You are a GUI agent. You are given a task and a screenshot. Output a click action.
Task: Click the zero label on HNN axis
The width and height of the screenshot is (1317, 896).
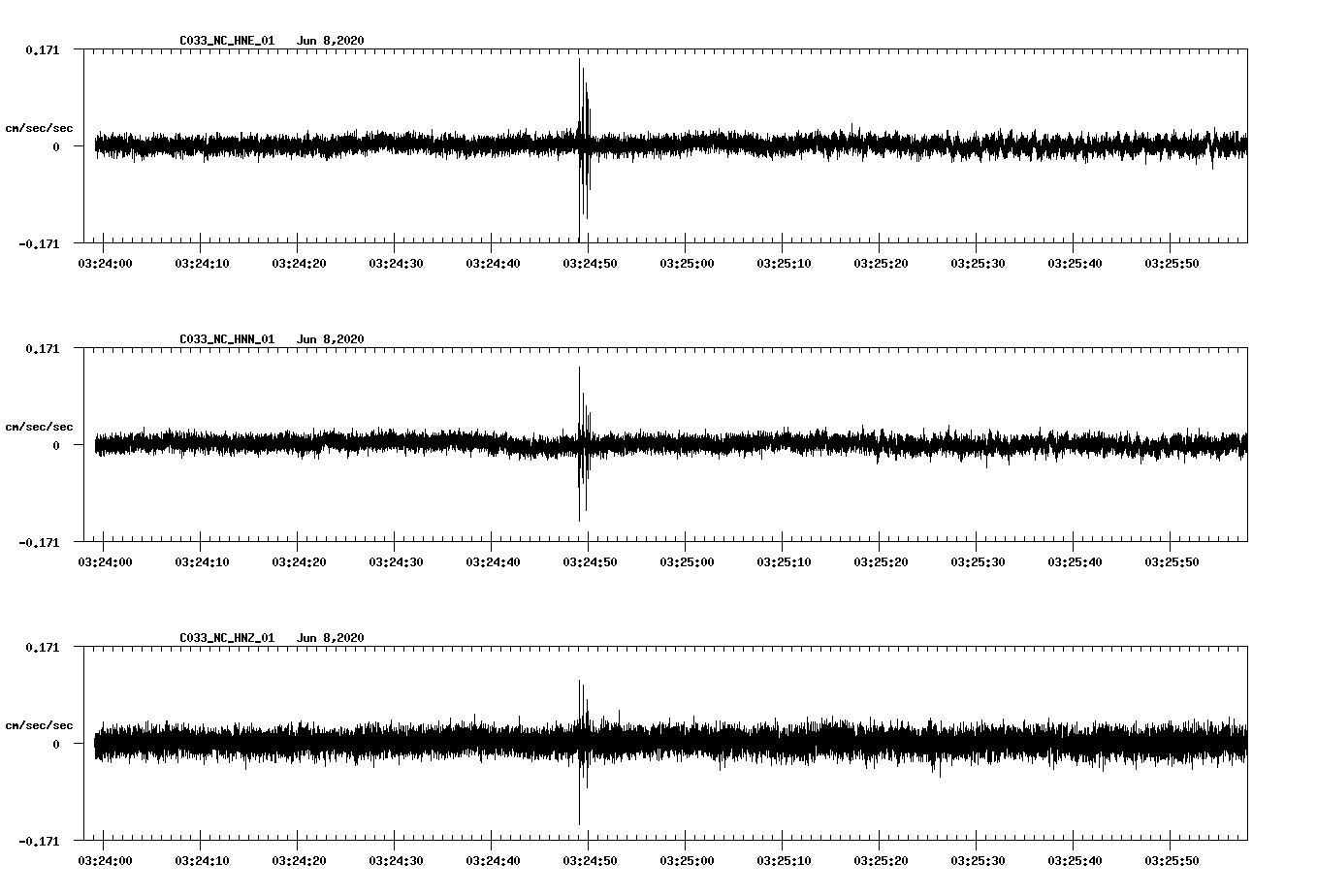(56, 445)
